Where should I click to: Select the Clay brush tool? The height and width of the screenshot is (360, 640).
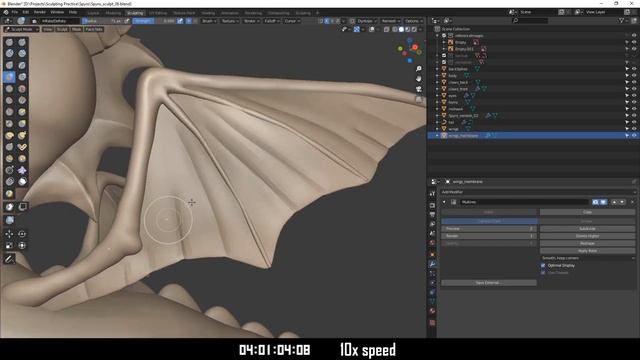tap(9, 53)
